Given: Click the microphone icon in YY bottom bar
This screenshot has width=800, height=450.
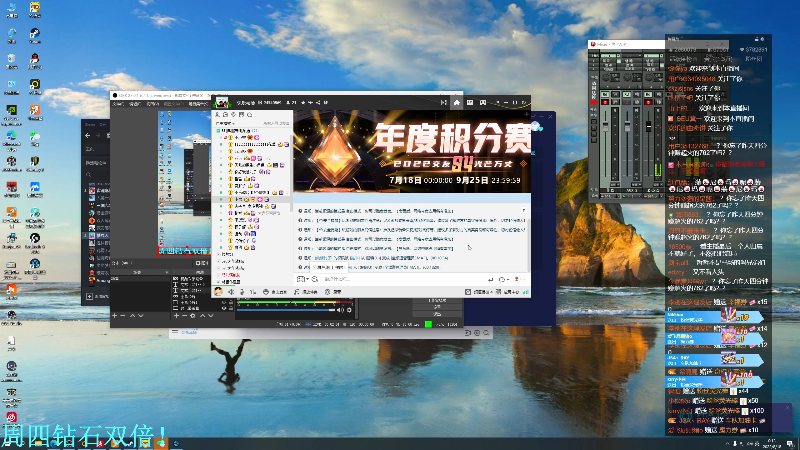Looking at the screenshot, I should click(x=242, y=292).
